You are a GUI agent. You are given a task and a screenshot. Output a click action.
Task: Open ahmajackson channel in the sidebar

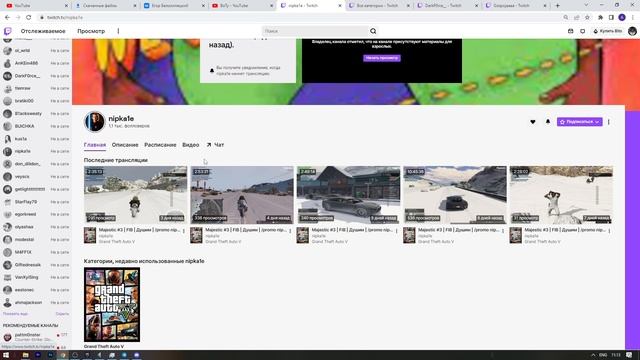coord(36,303)
